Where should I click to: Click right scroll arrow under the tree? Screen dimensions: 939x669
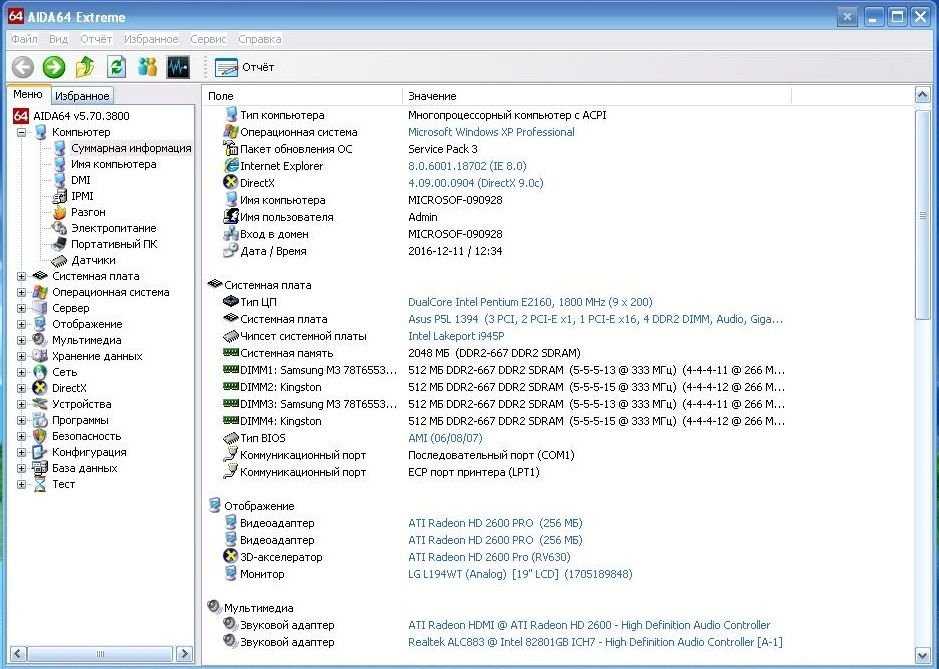[184, 653]
